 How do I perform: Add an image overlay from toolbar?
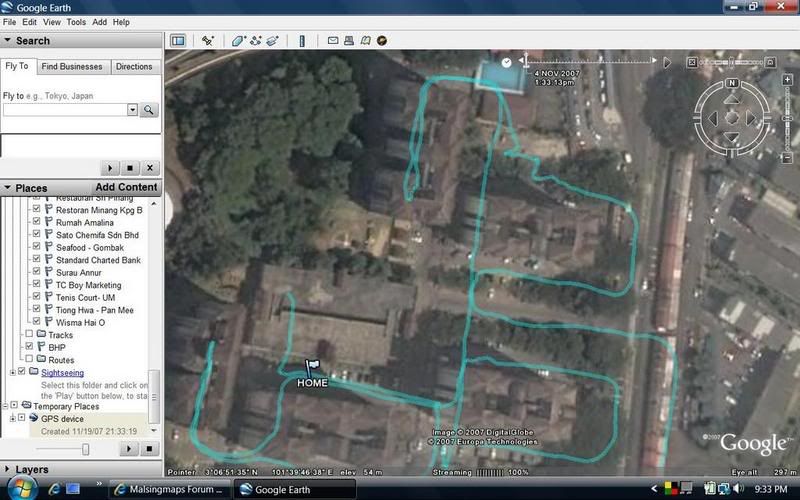coord(272,41)
